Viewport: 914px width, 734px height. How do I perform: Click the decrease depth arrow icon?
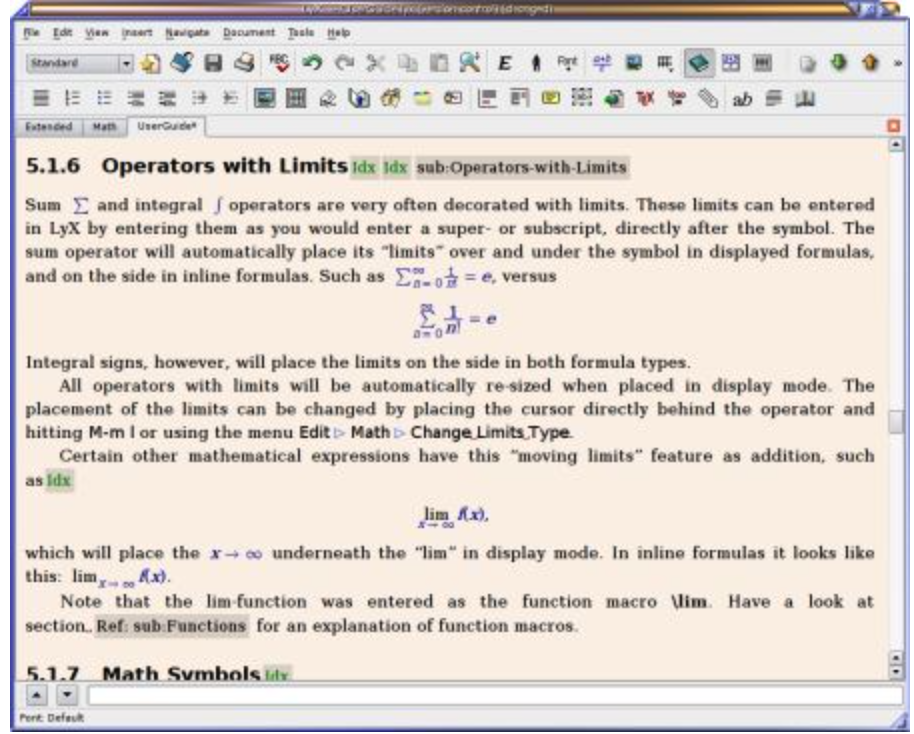click(x=230, y=98)
